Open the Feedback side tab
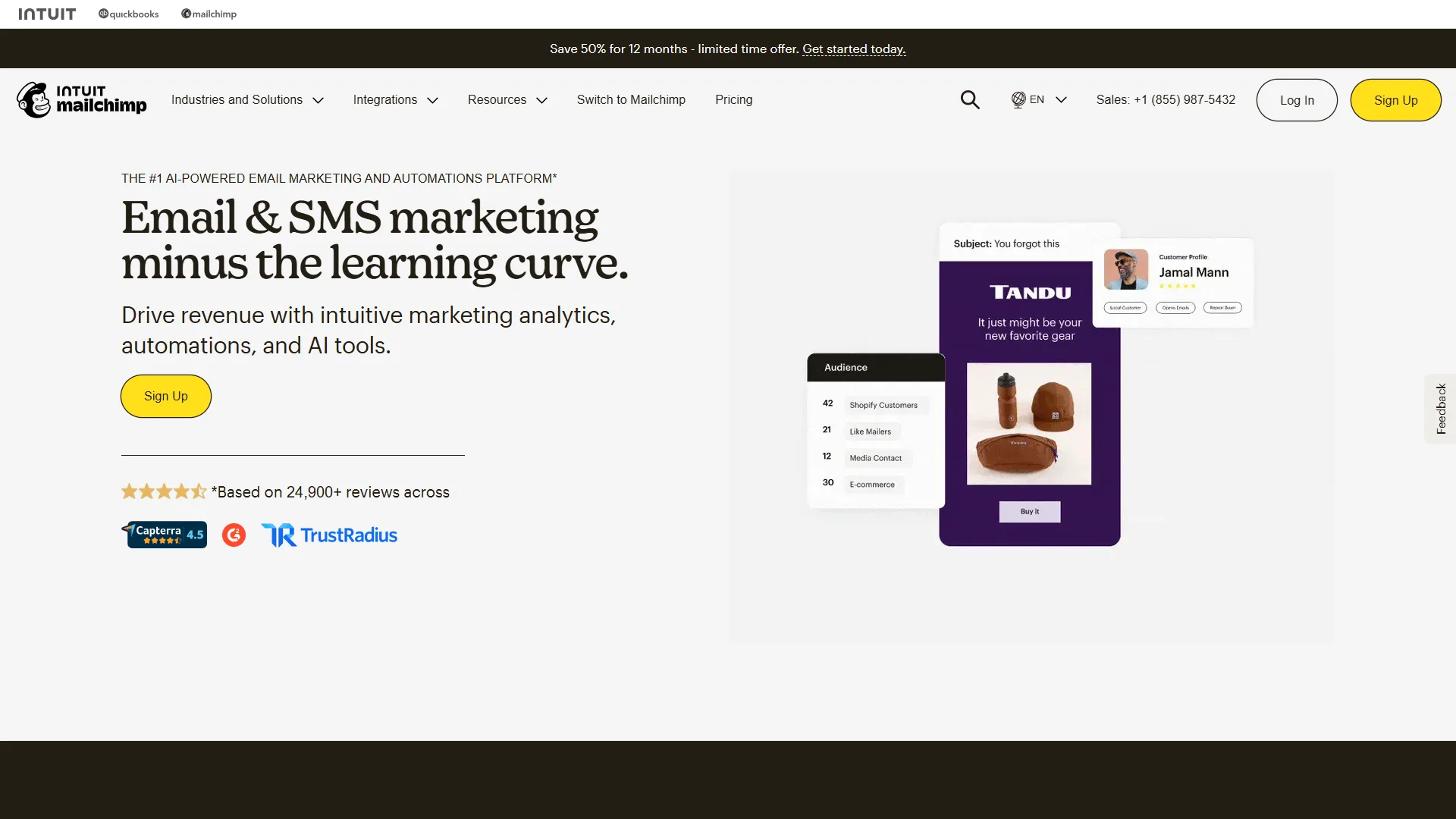Image resolution: width=1456 pixels, height=819 pixels. 1441,409
